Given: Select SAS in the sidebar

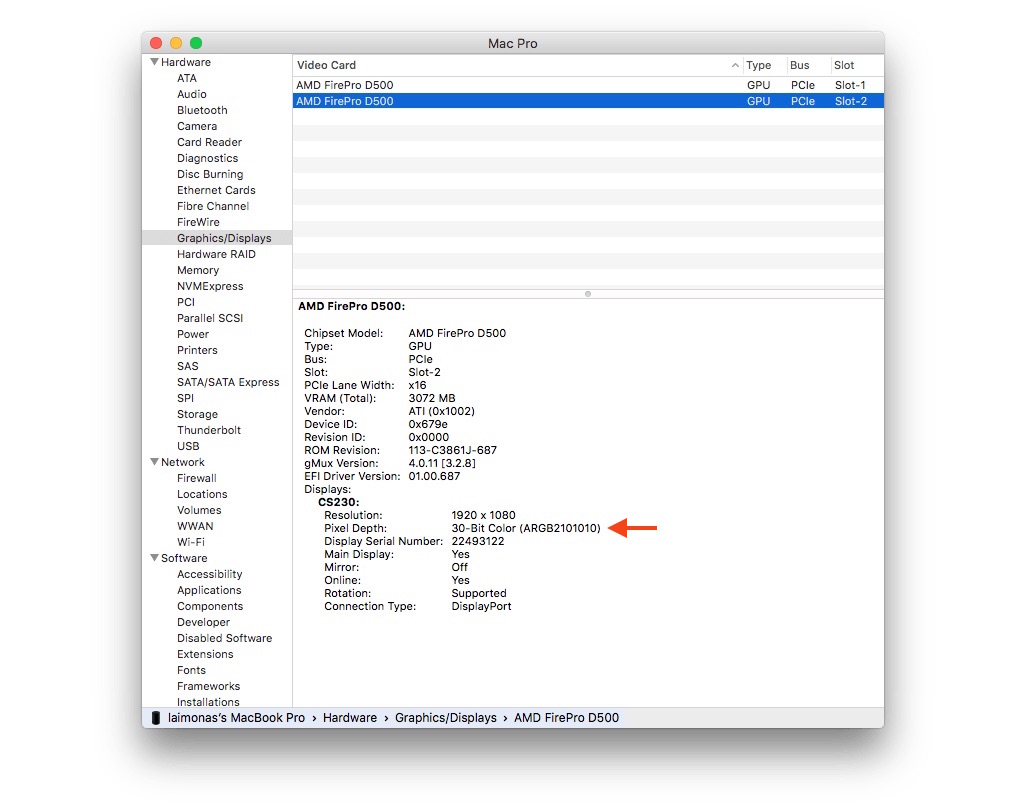Looking at the screenshot, I should 188,366.
